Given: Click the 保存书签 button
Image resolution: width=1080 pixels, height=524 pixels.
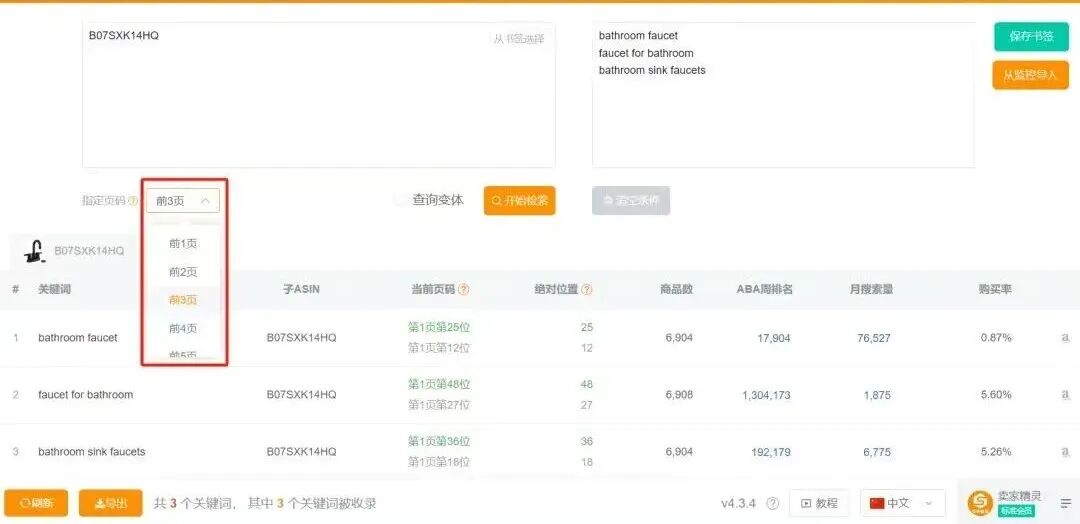Looking at the screenshot, I should point(1031,36).
